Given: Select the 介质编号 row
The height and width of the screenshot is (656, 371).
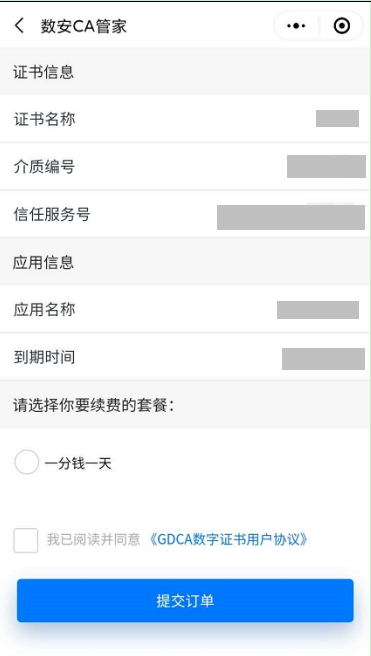Looking at the screenshot, I should coord(185,167).
